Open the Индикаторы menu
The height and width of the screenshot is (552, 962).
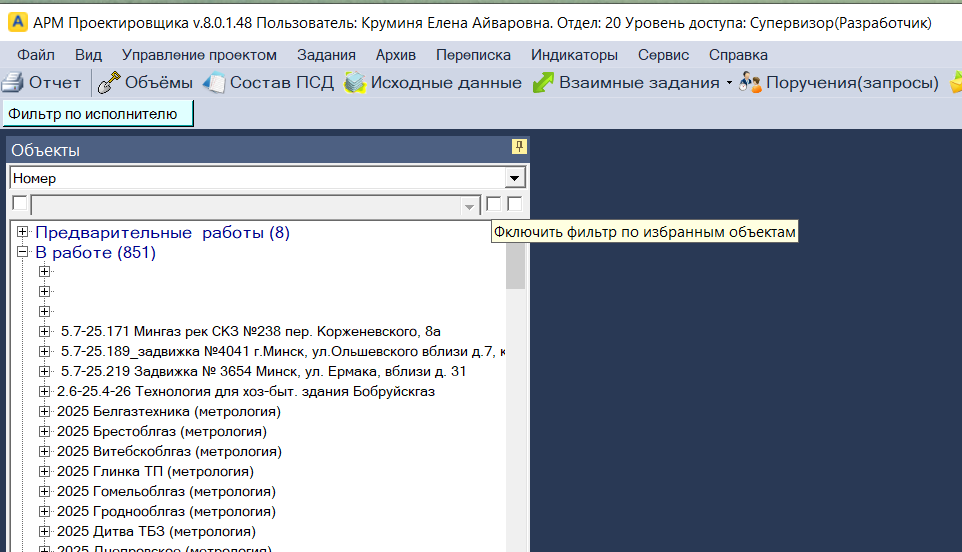point(574,55)
